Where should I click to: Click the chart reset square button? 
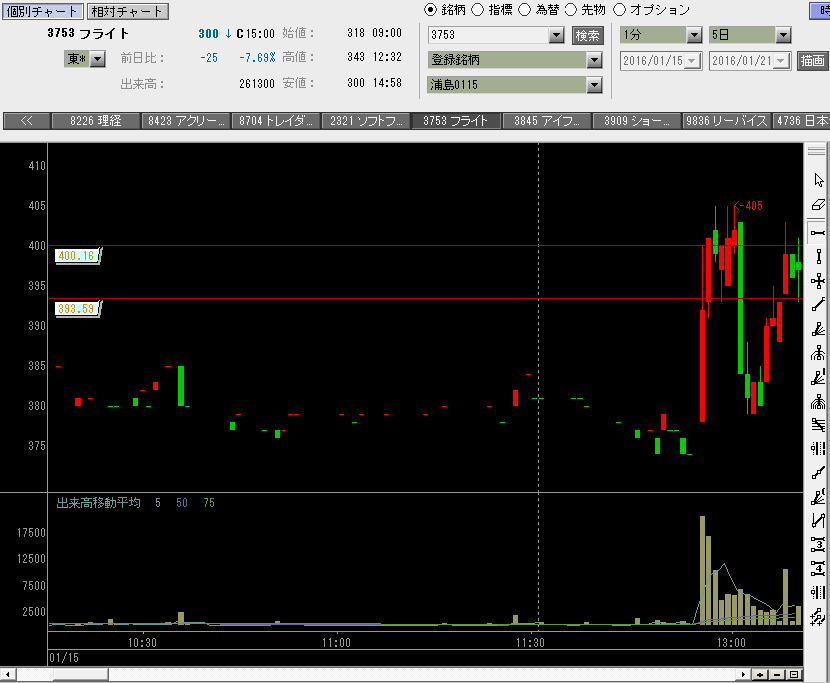point(793,675)
